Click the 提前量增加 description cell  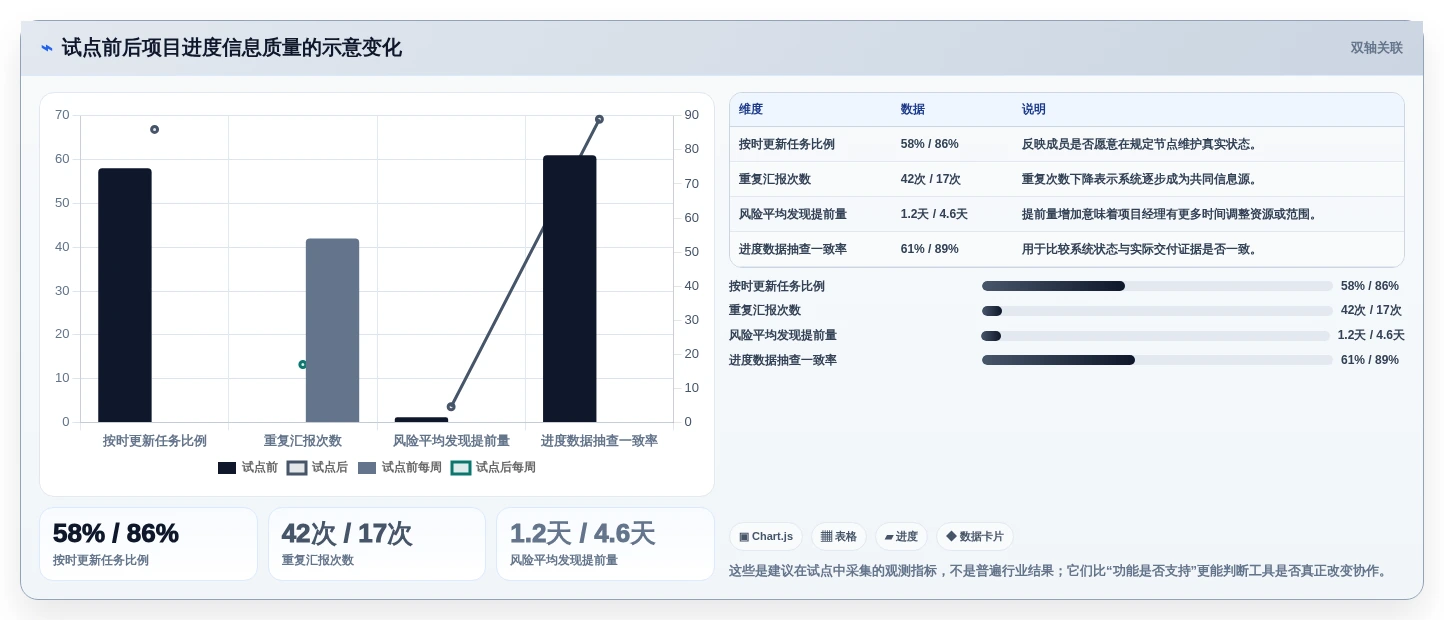click(x=1171, y=214)
